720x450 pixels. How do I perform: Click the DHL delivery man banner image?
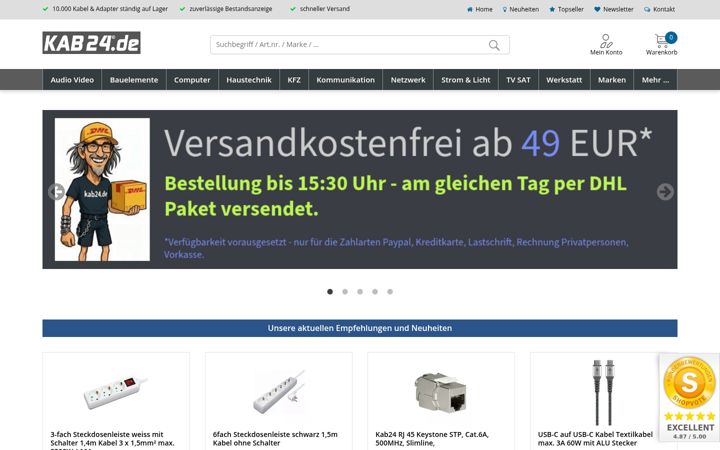pos(102,190)
